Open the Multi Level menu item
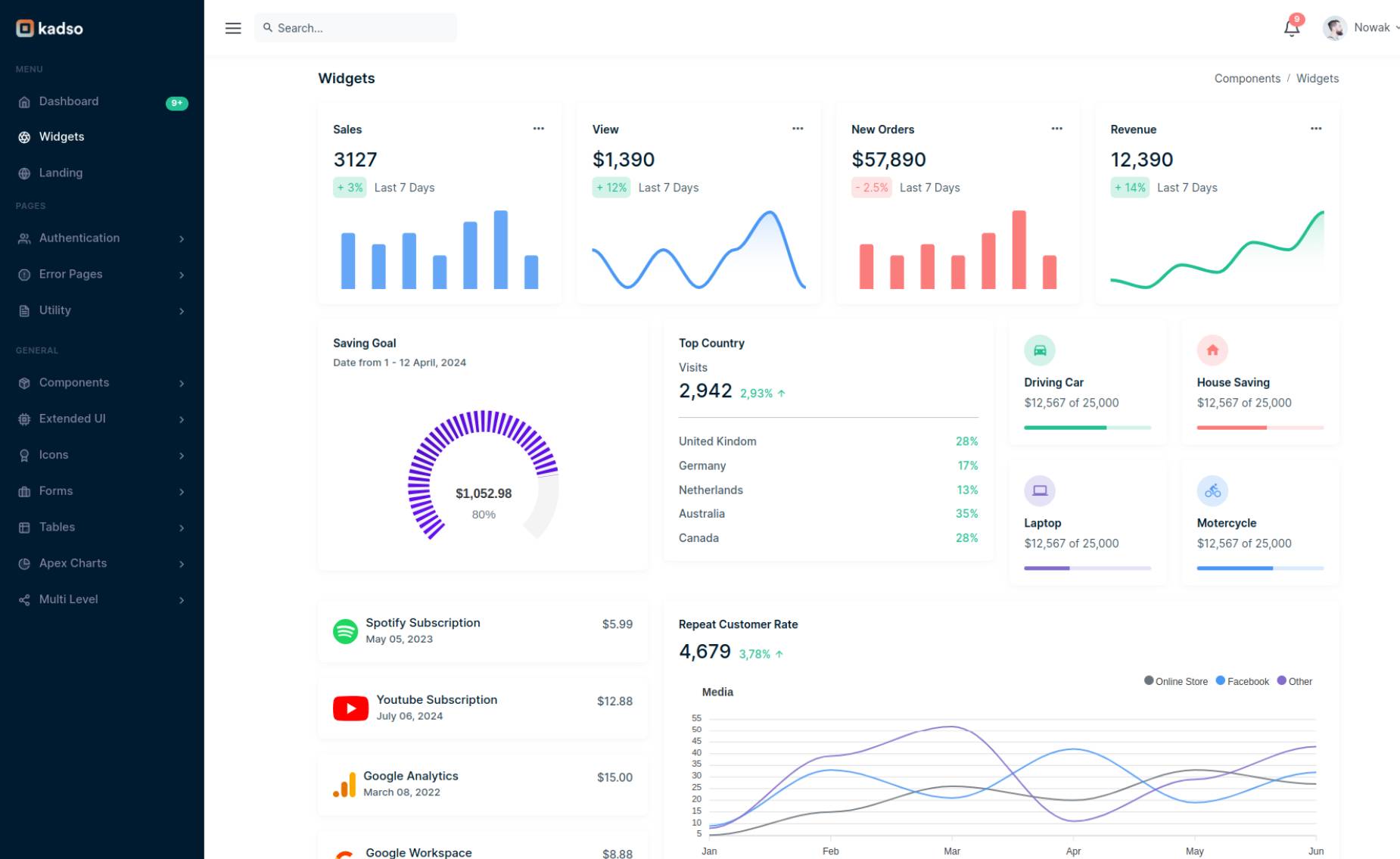This screenshot has width=1400, height=859. (102, 599)
